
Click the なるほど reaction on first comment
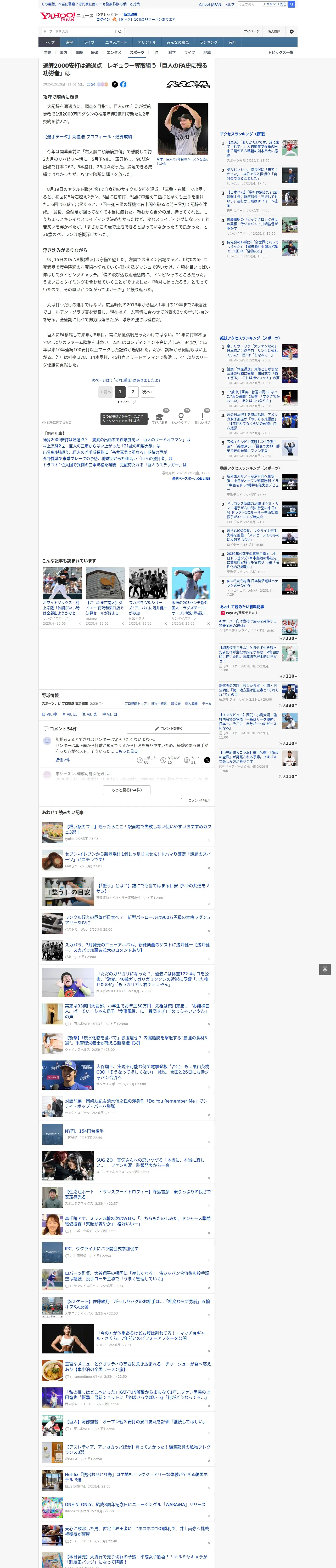(x=164, y=760)
